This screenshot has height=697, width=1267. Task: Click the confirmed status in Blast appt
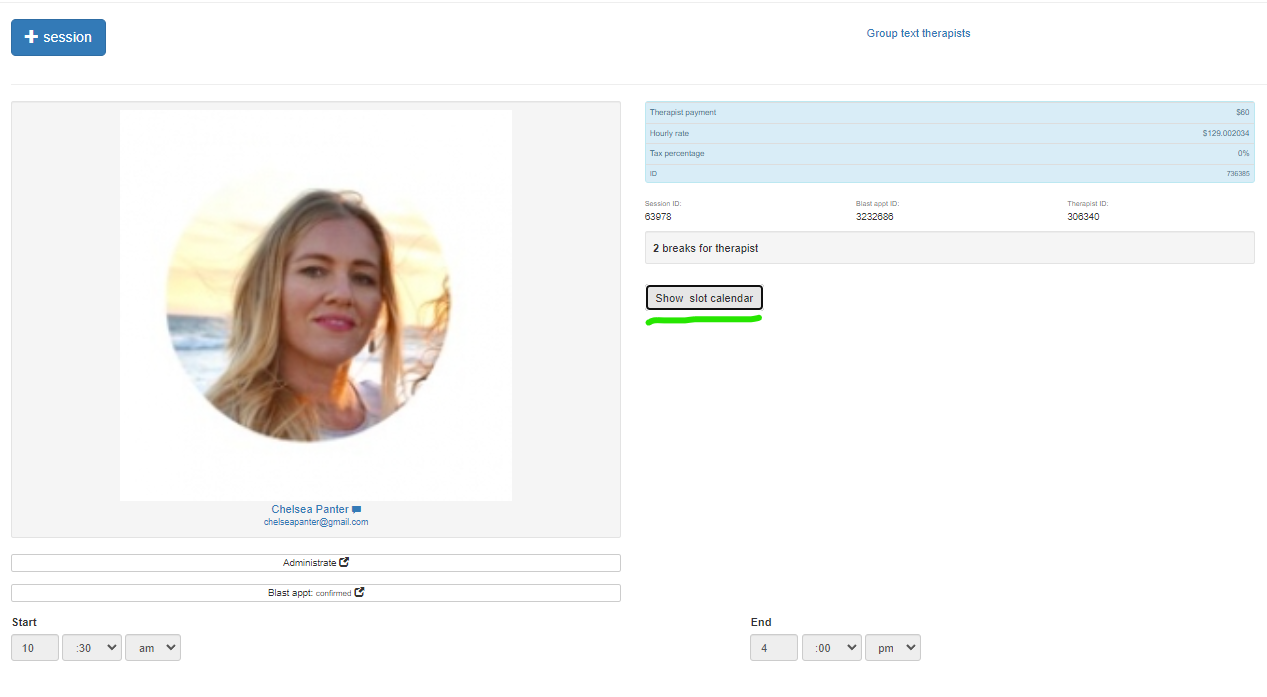[x=333, y=593]
